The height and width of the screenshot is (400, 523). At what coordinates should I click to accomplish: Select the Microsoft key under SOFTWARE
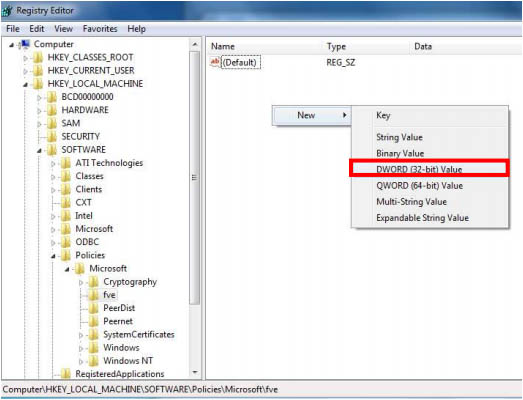point(94,229)
